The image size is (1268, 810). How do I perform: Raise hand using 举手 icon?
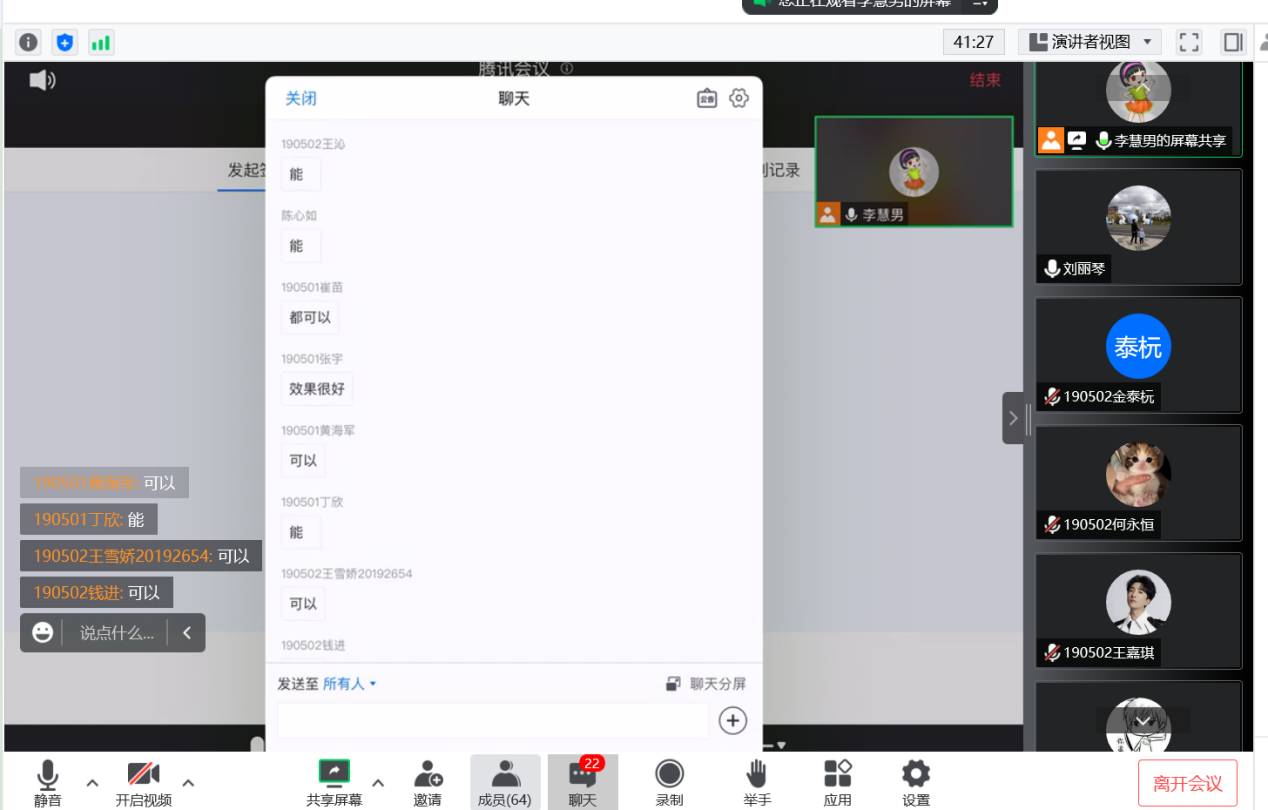(757, 781)
